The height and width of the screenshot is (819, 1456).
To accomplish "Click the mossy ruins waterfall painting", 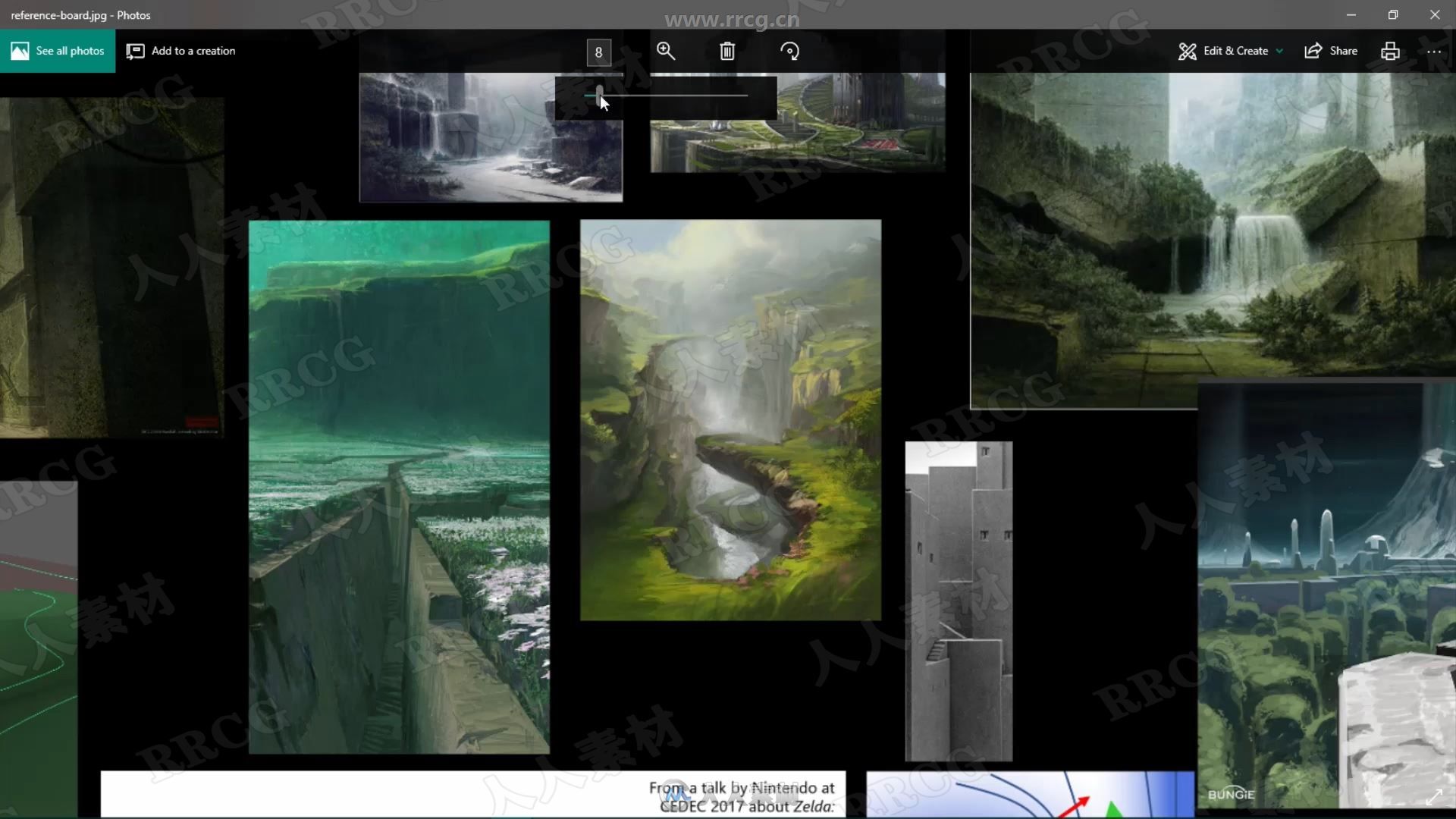I will pos(1213,227).
